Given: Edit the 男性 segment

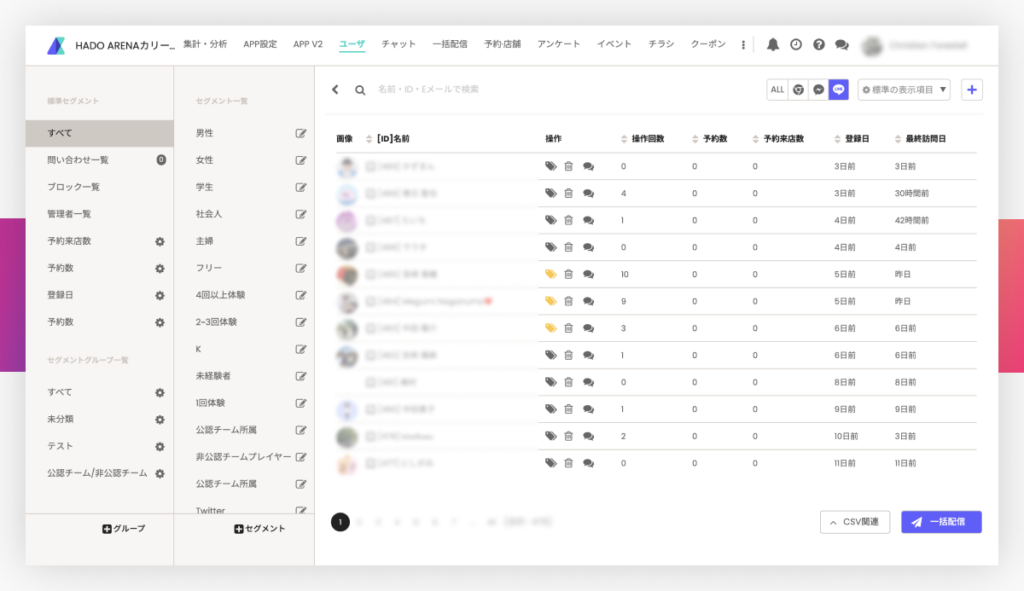Looking at the screenshot, I should [x=300, y=133].
